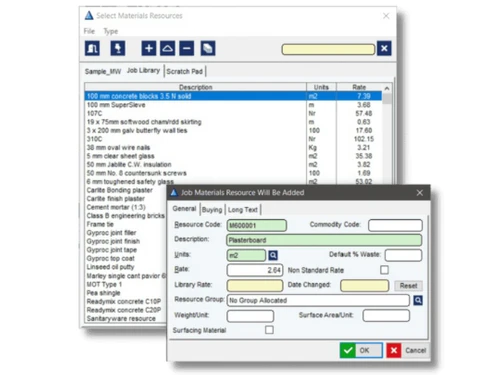500x375 pixels.
Task: Select row Linseed oil putty
Action: (x=126, y=267)
